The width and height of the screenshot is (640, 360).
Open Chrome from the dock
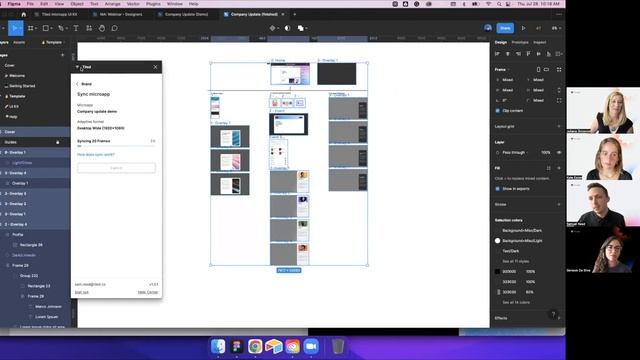click(x=255, y=347)
